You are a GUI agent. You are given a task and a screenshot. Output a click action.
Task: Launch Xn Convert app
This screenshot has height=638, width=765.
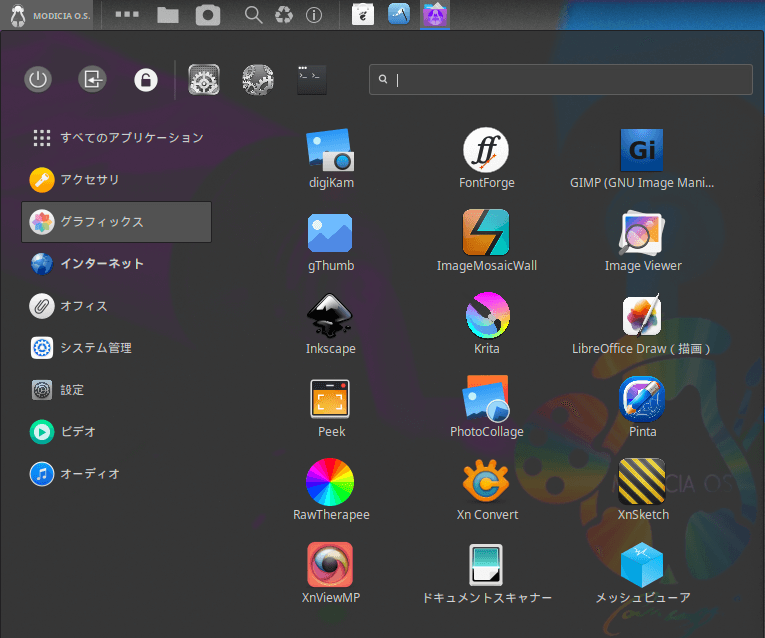[x=486, y=483]
